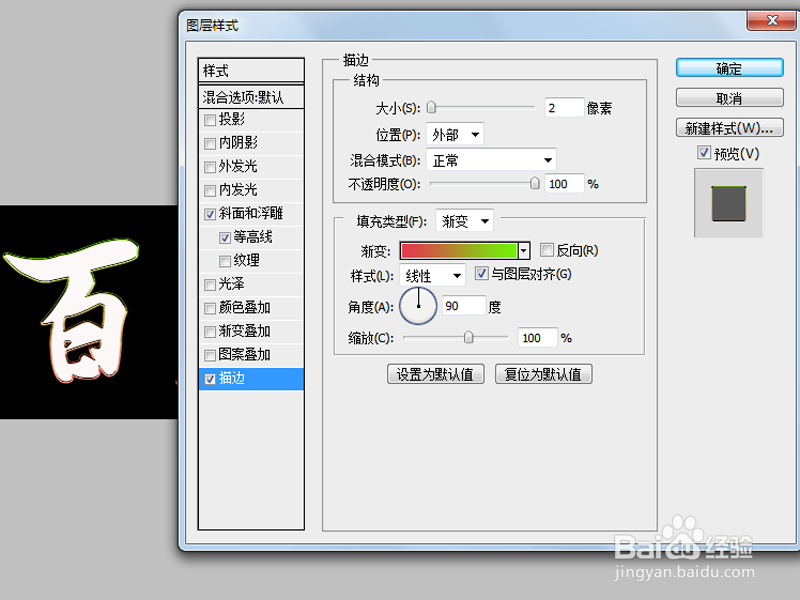Enable the 内阴影 inner shadow checkbox
The width and height of the screenshot is (800, 600).
pos(209,143)
